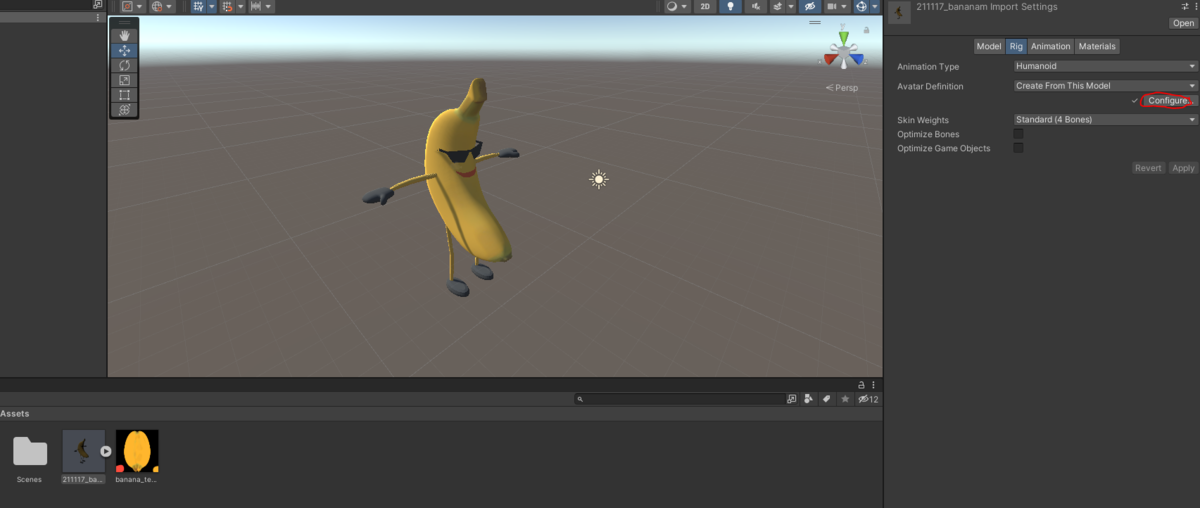
Task: Open the draw mode shading dropdown
Action: 677,6
